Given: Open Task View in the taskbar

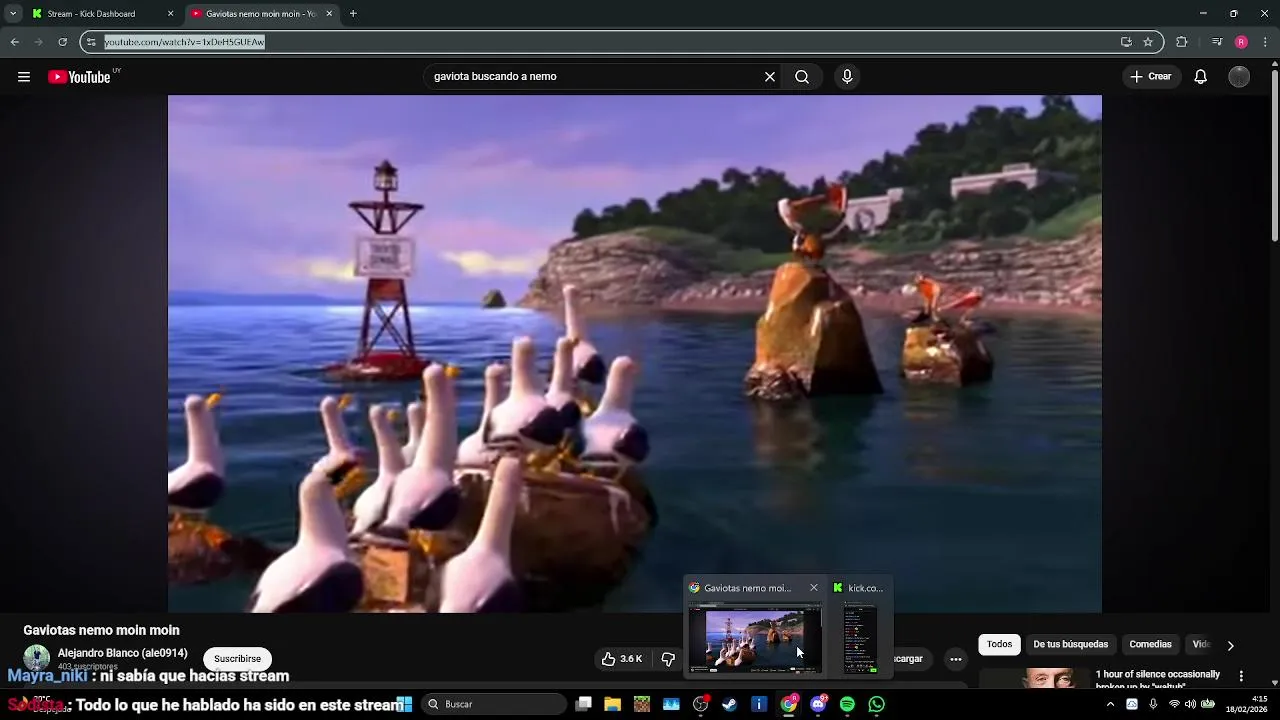Looking at the screenshot, I should (x=584, y=704).
